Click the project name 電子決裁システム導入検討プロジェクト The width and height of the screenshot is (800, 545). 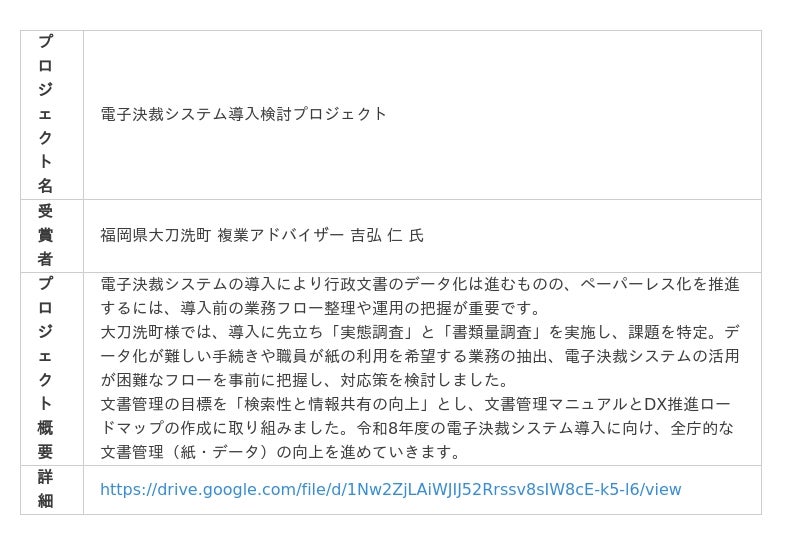click(243, 114)
